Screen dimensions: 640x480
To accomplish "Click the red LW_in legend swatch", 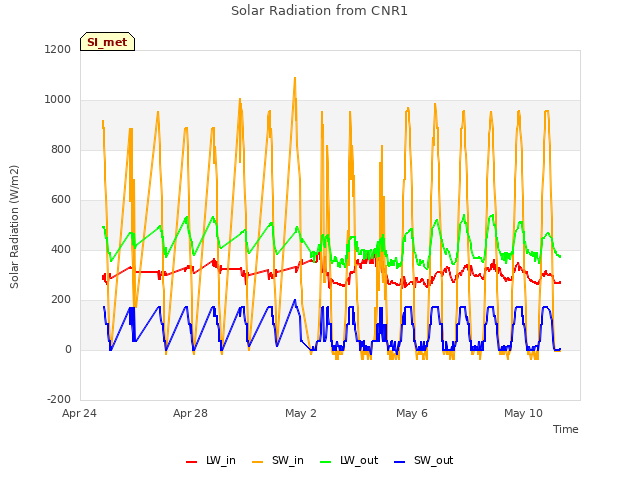I will [191, 462].
